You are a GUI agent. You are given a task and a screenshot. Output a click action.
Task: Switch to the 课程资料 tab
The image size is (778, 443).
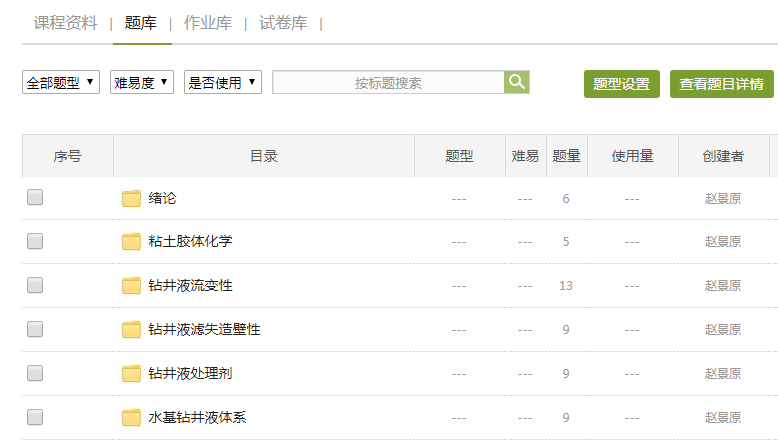click(66, 23)
